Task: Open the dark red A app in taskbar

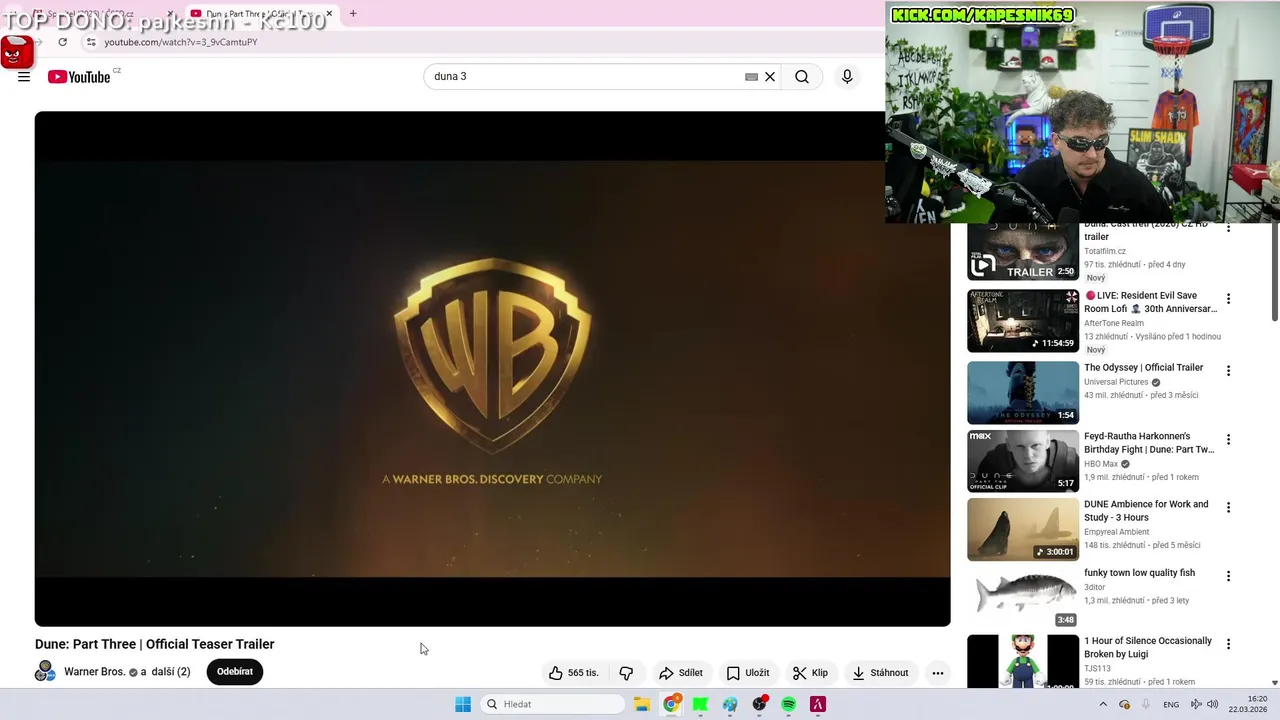Action: click(817, 704)
